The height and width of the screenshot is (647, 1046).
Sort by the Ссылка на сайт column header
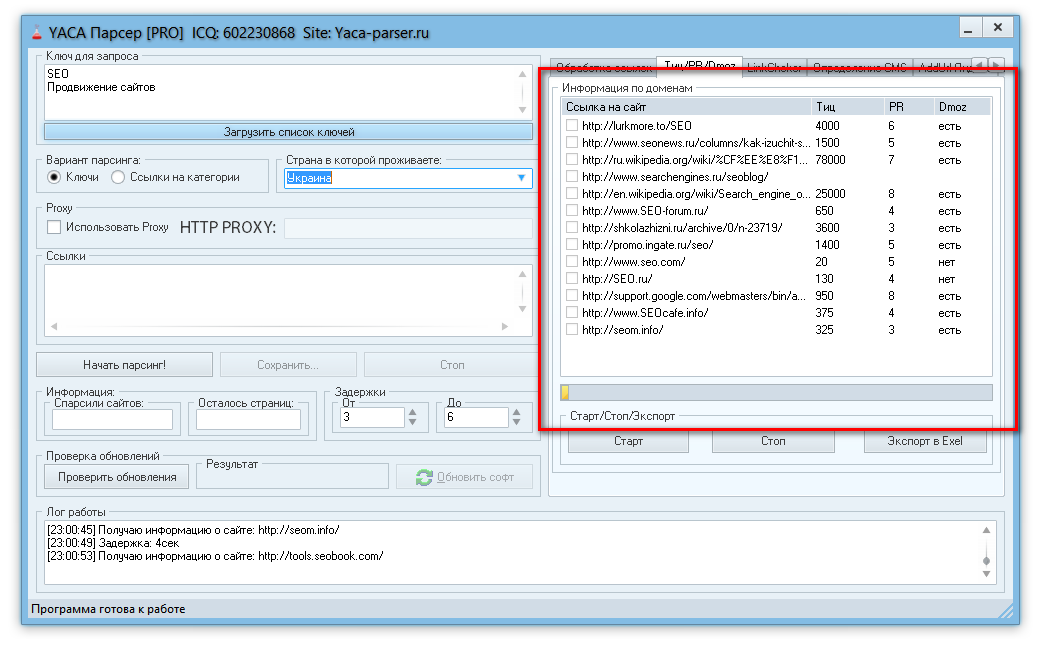[x=686, y=107]
